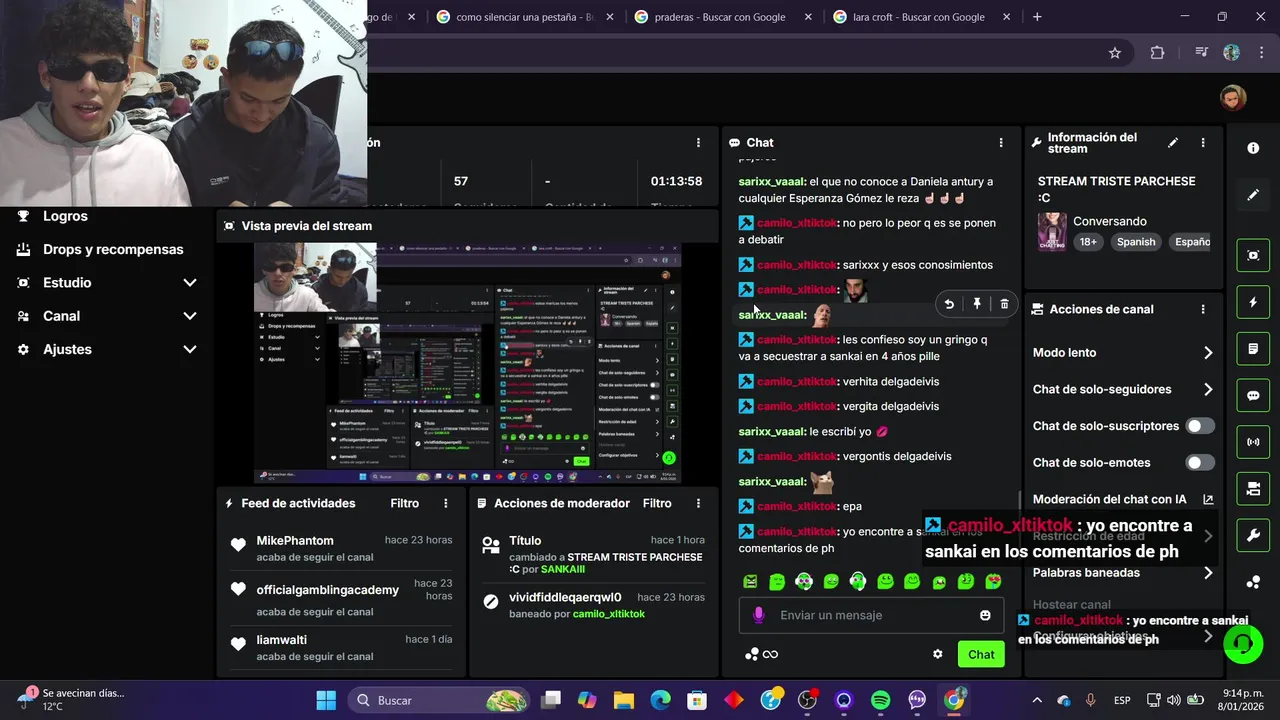
Task: Click the points infinity icon below chat
Action: [x=762, y=654]
